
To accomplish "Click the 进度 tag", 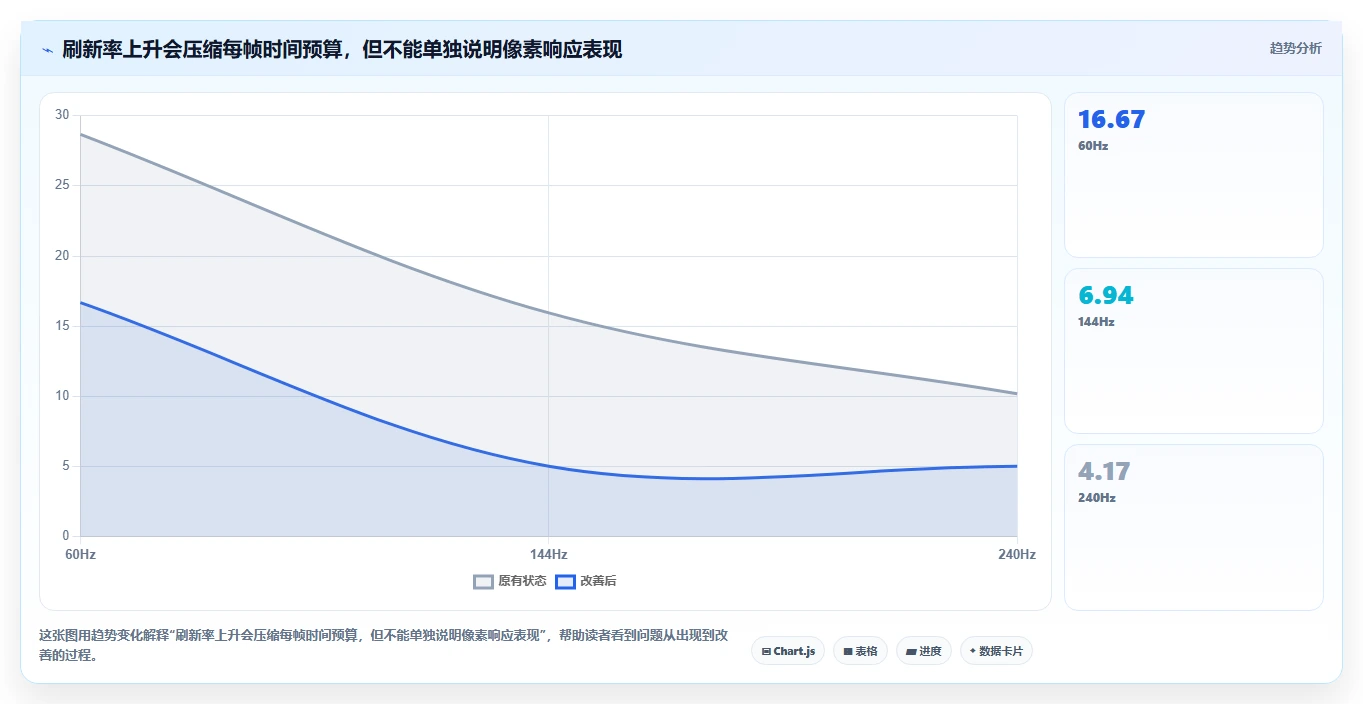I will click(924, 651).
